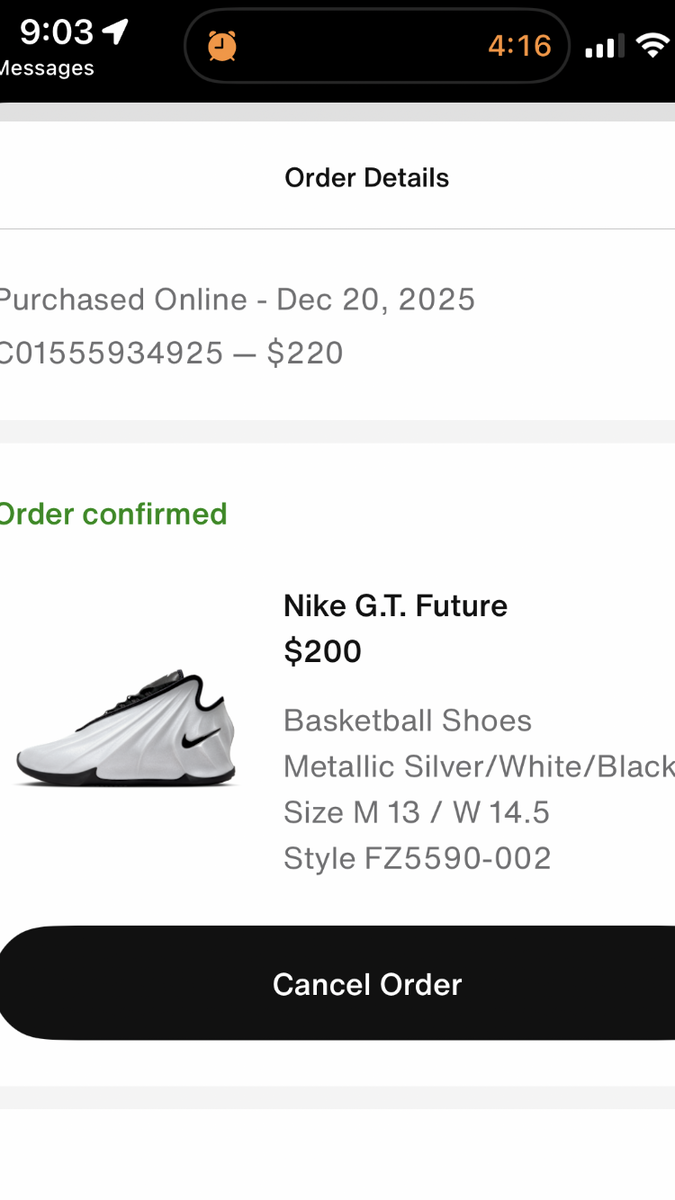Image resolution: width=675 pixels, height=1200 pixels.
Task: Tap the Nike G.T. Future product title
Action: click(395, 605)
